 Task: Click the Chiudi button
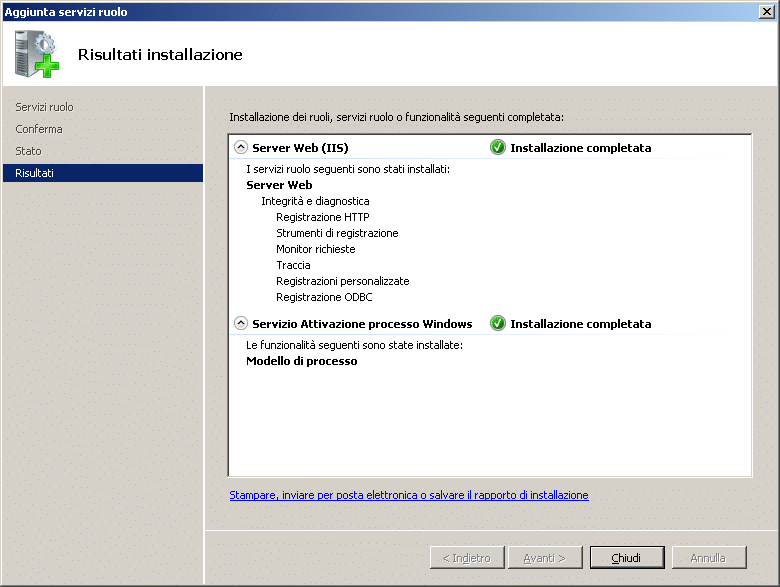tap(627, 558)
